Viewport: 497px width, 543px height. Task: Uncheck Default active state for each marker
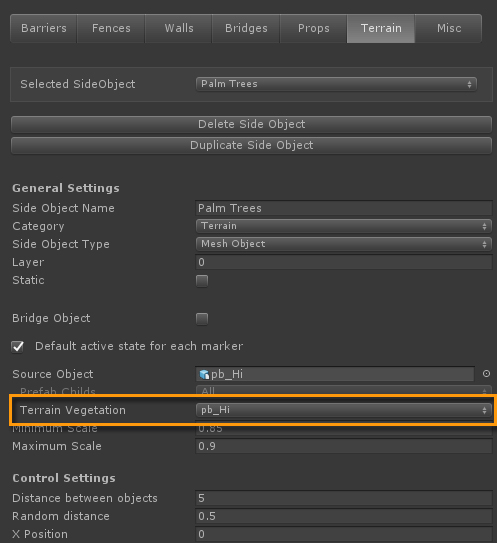(17, 346)
